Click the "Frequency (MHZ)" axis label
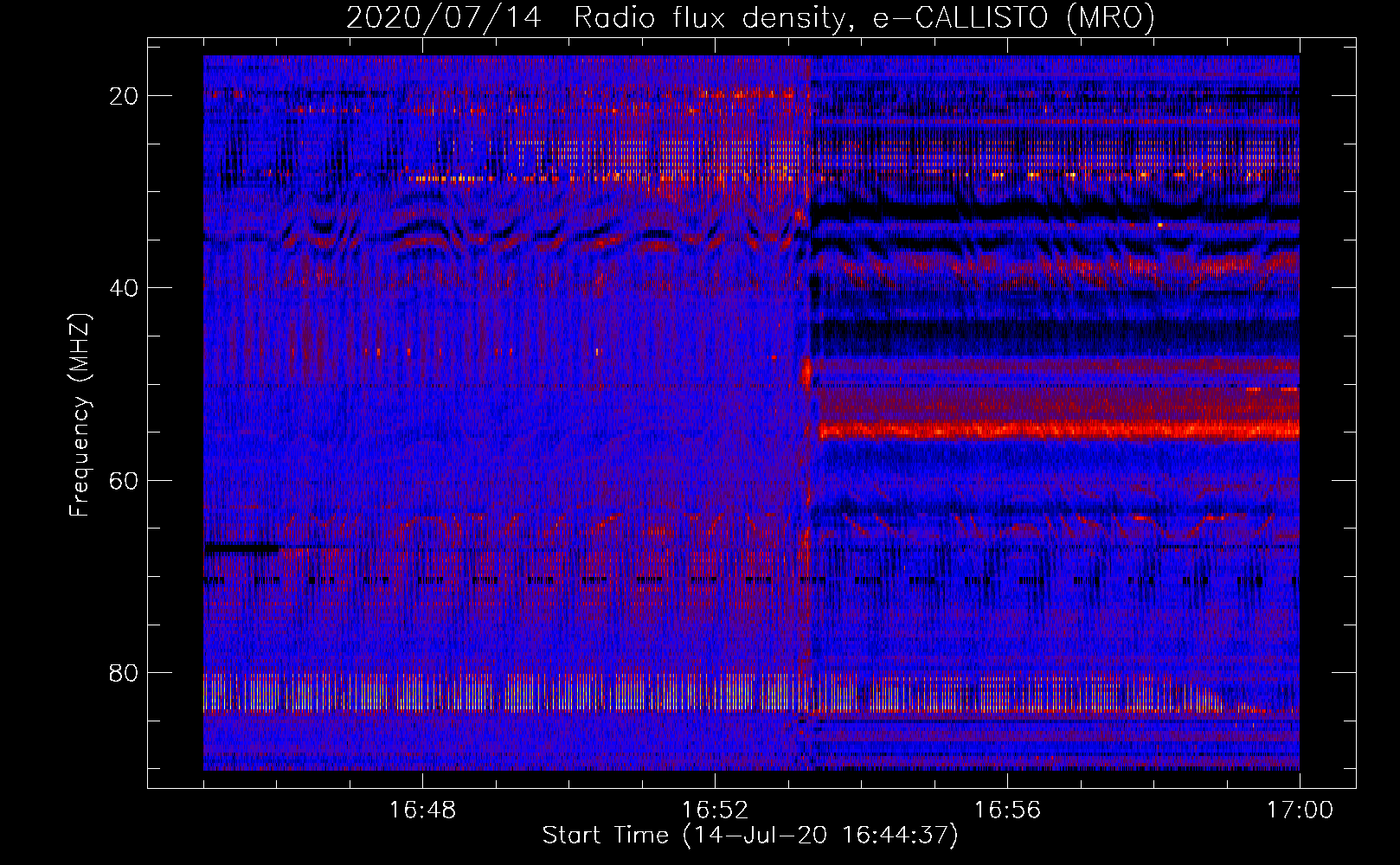 pos(80,415)
